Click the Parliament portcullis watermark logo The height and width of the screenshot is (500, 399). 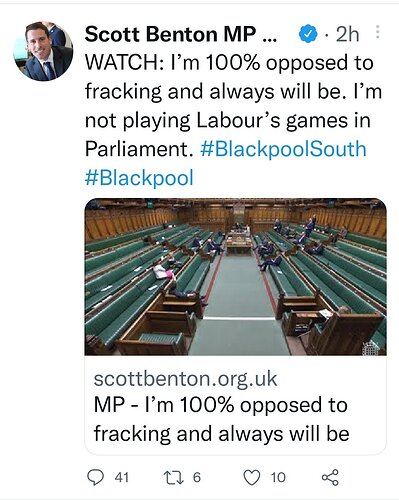370,347
